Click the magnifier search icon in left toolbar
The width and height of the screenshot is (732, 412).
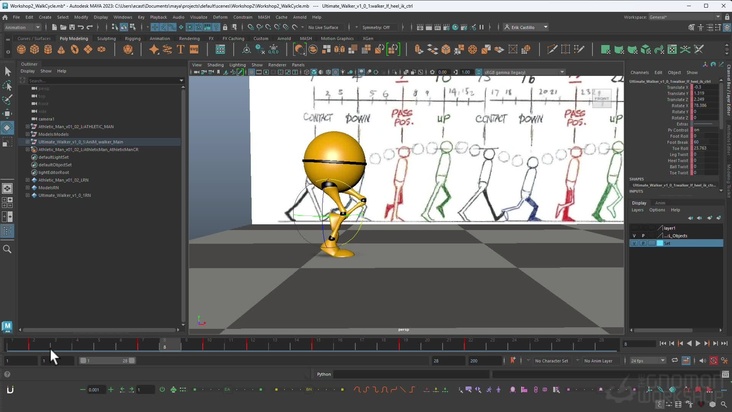pos(7,250)
